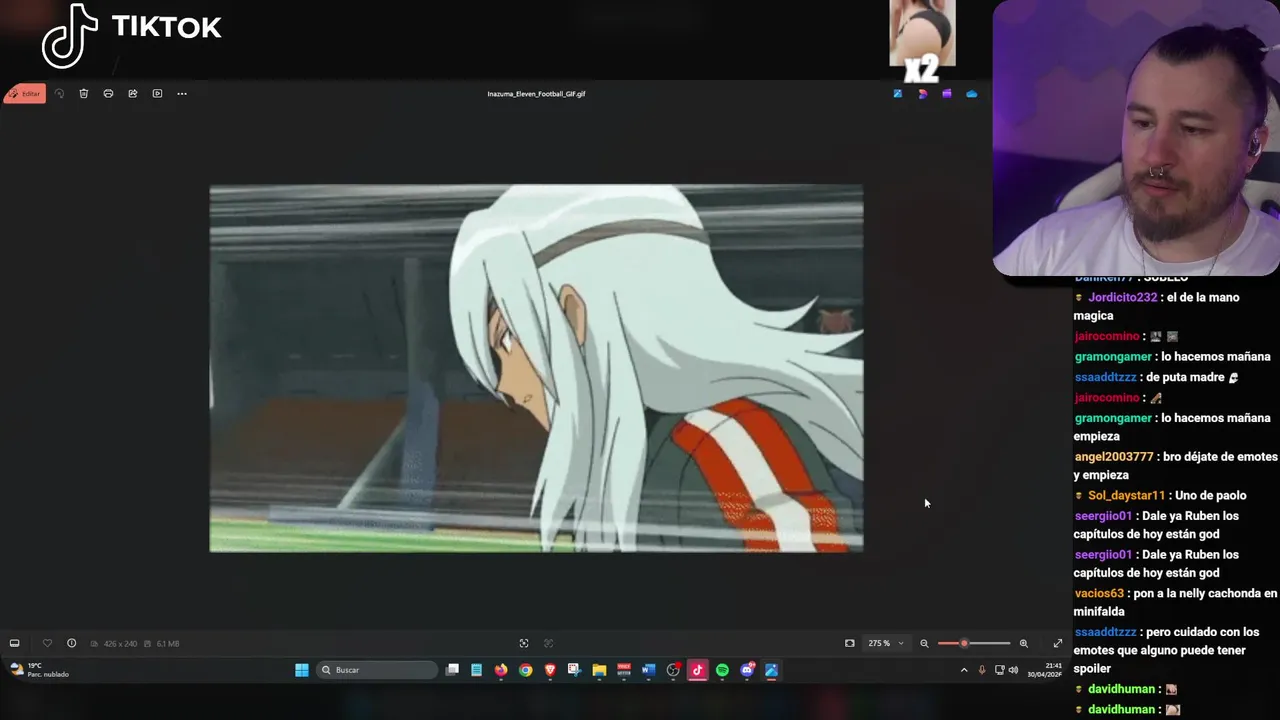Click the microphone icon in system tray
1280x720 pixels.
coord(982,670)
